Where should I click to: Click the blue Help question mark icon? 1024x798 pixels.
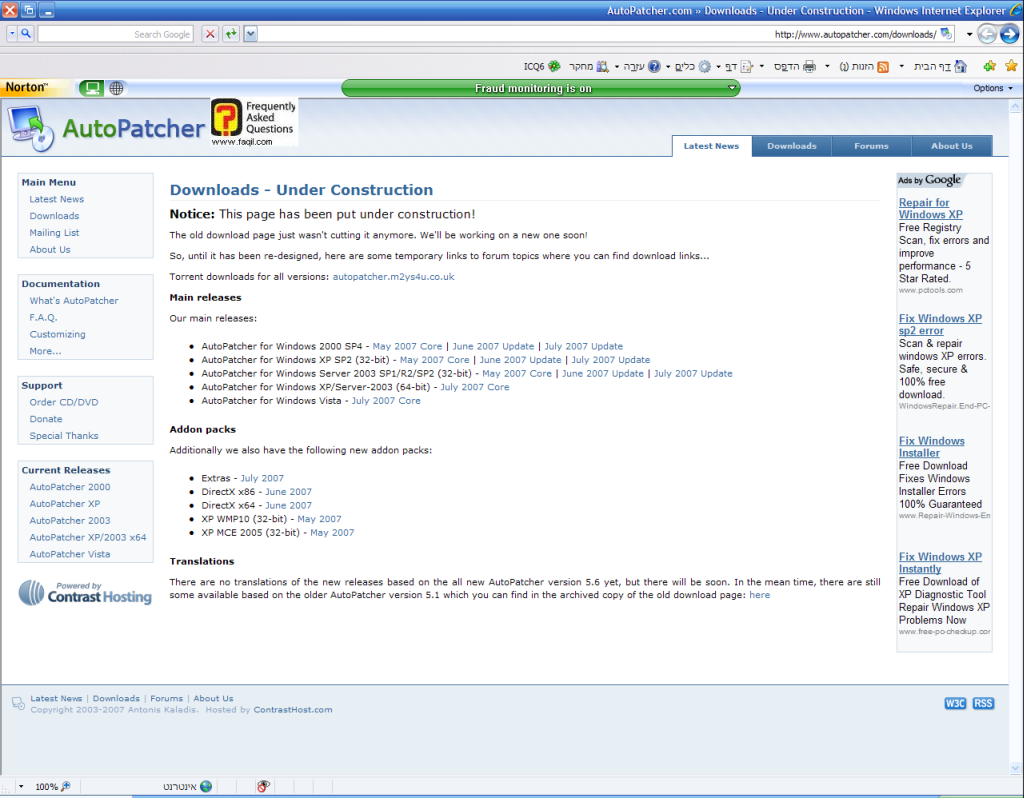click(x=654, y=67)
